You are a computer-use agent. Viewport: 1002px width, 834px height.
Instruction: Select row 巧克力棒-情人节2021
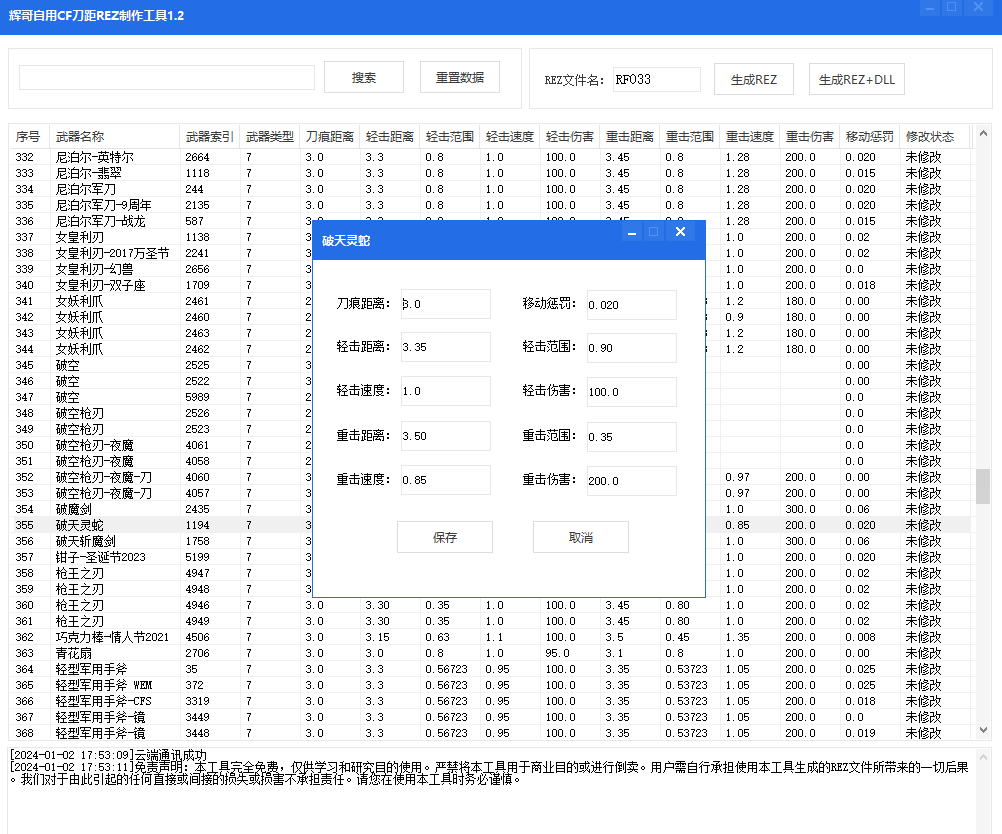[x=112, y=637]
